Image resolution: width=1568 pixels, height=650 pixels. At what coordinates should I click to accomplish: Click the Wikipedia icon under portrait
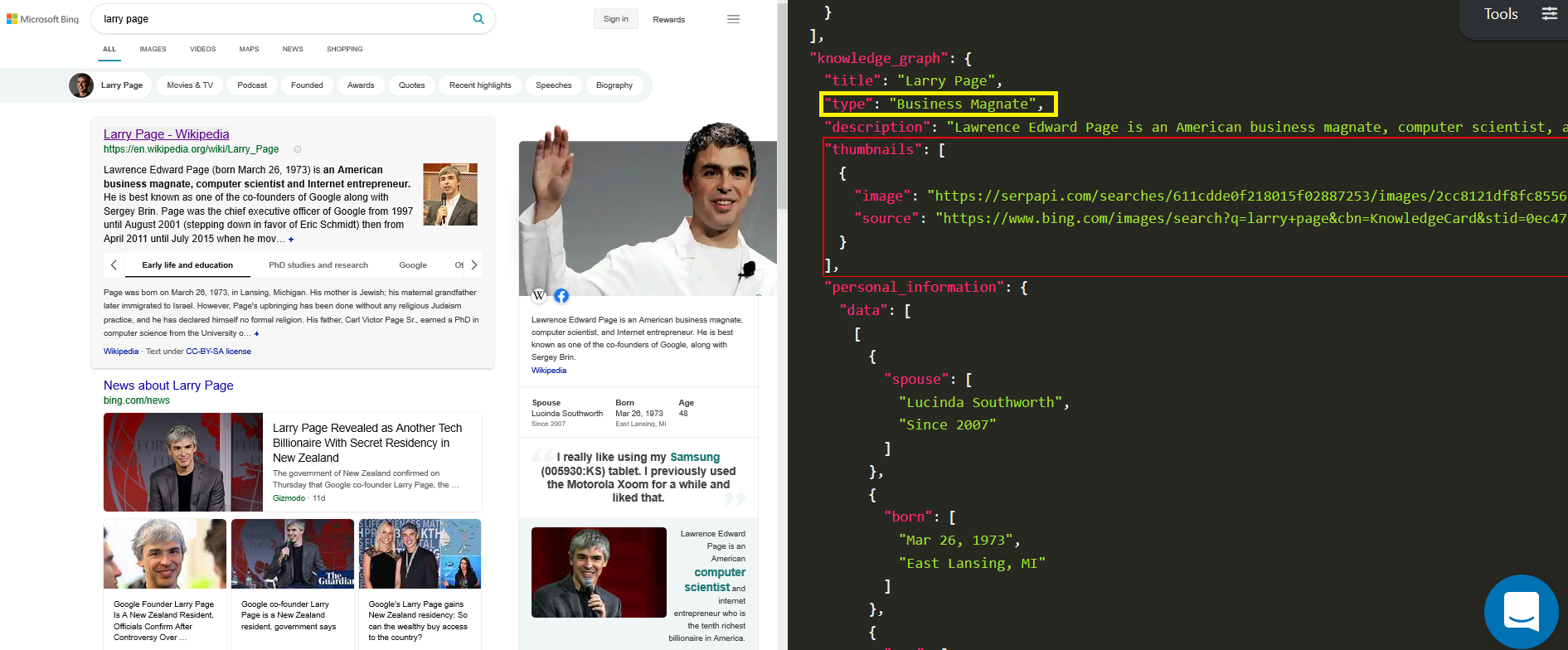click(539, 295)
